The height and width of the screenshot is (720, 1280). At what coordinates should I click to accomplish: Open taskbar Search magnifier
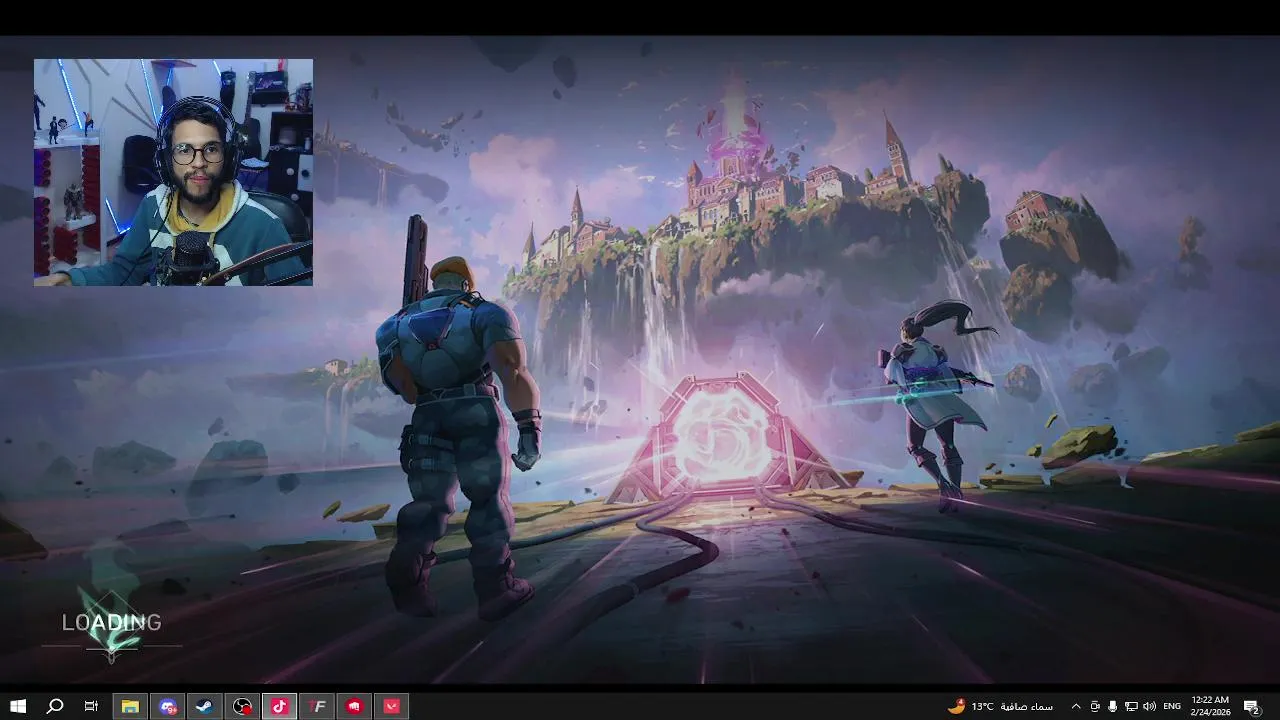[x=55, y=706]
